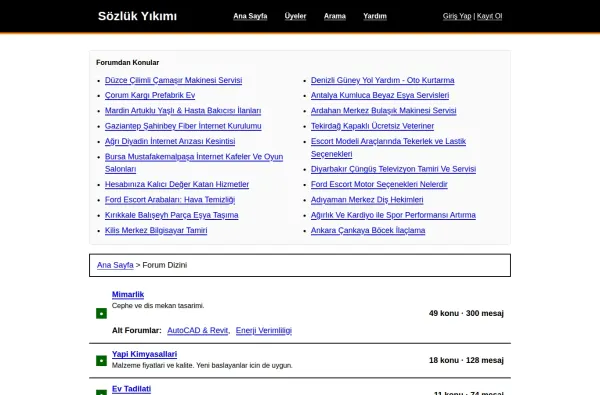Open the AutoCAD & Revit subforum
Image resolution: width=600 pixels, height=395 pixels.
click(197, 330)
